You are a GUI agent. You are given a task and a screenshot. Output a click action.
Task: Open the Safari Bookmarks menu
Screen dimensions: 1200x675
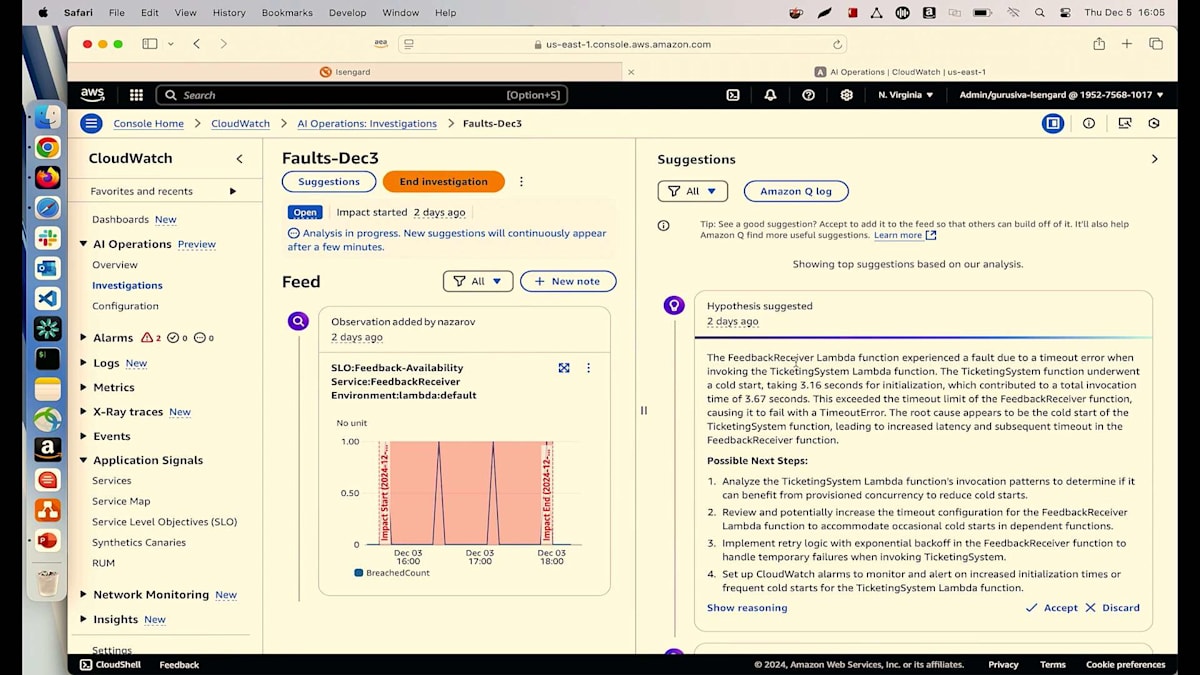click(x=287, y=13)
